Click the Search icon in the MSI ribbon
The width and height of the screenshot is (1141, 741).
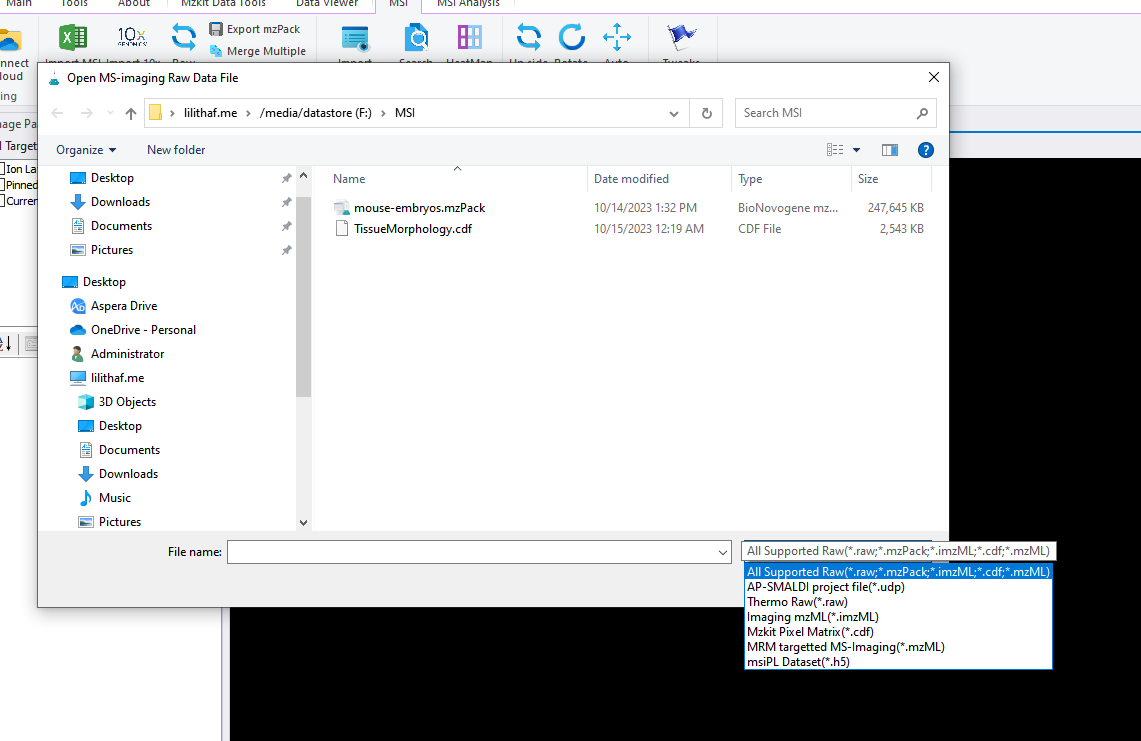(416, 38)
